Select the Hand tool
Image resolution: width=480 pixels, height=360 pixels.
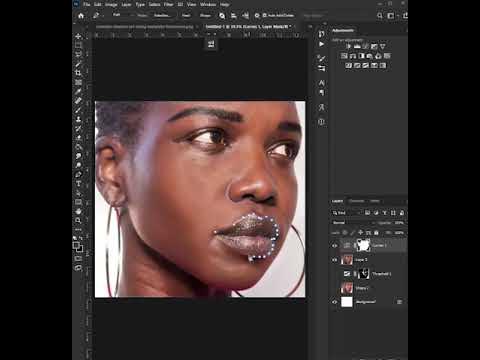pos(78,211)
